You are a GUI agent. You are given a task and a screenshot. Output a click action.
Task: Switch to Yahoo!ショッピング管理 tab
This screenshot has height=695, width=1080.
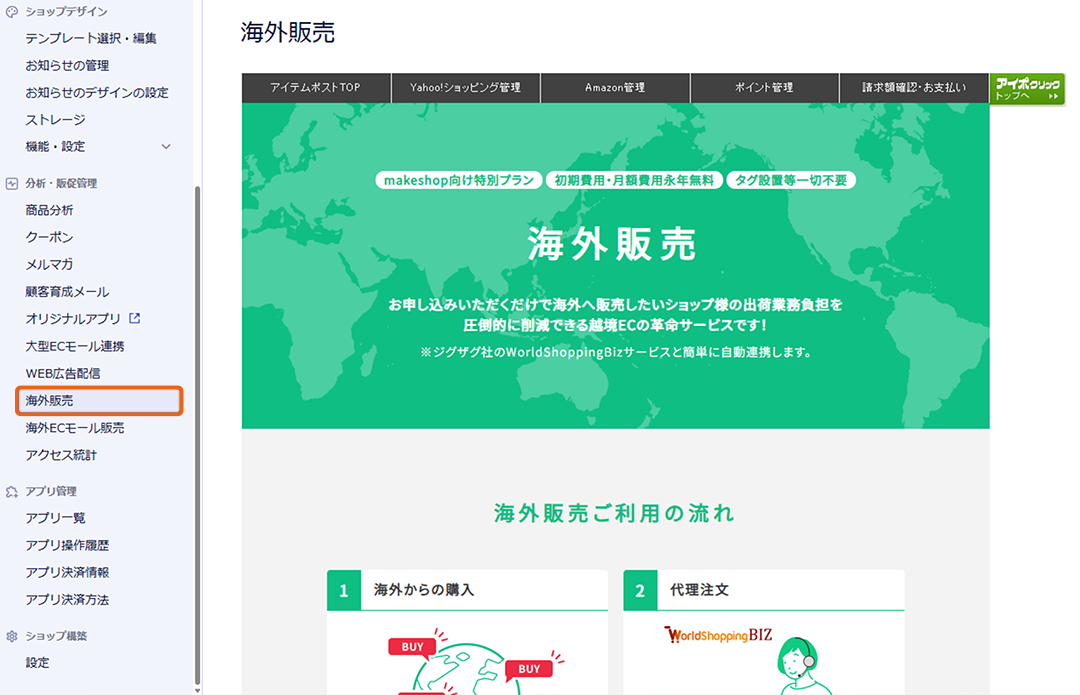tap(465, 88)
